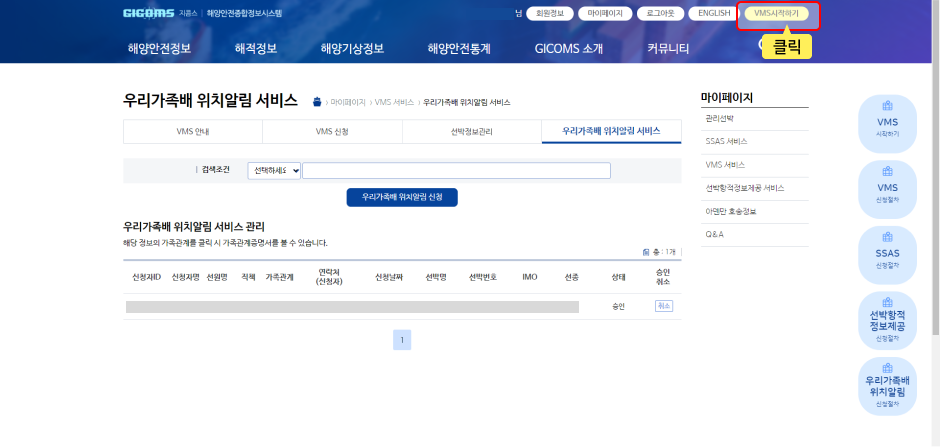
Task: Open the GICOMS 소개 menu
Action: click(569, 48)
